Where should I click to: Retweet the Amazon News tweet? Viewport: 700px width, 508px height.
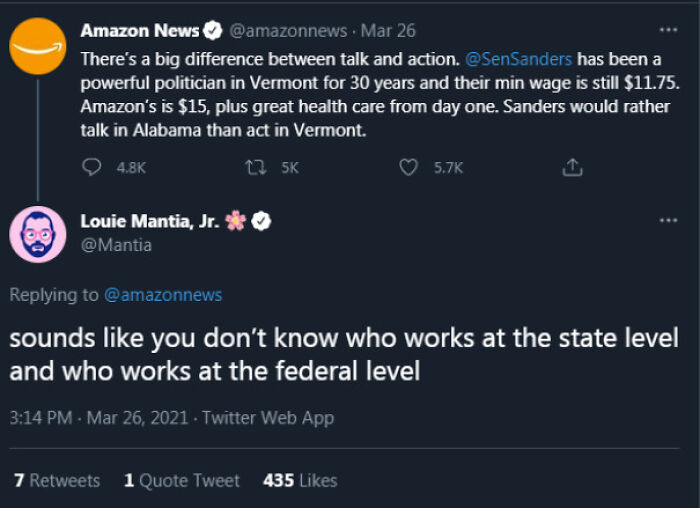(254, 168)
